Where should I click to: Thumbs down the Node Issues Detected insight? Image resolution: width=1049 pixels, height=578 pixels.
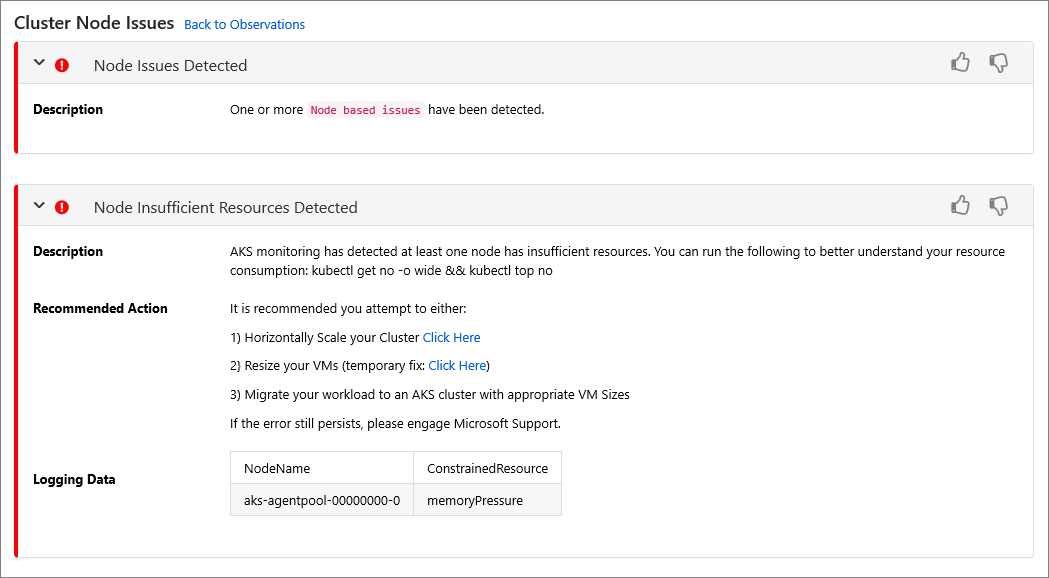coord(999,64)
